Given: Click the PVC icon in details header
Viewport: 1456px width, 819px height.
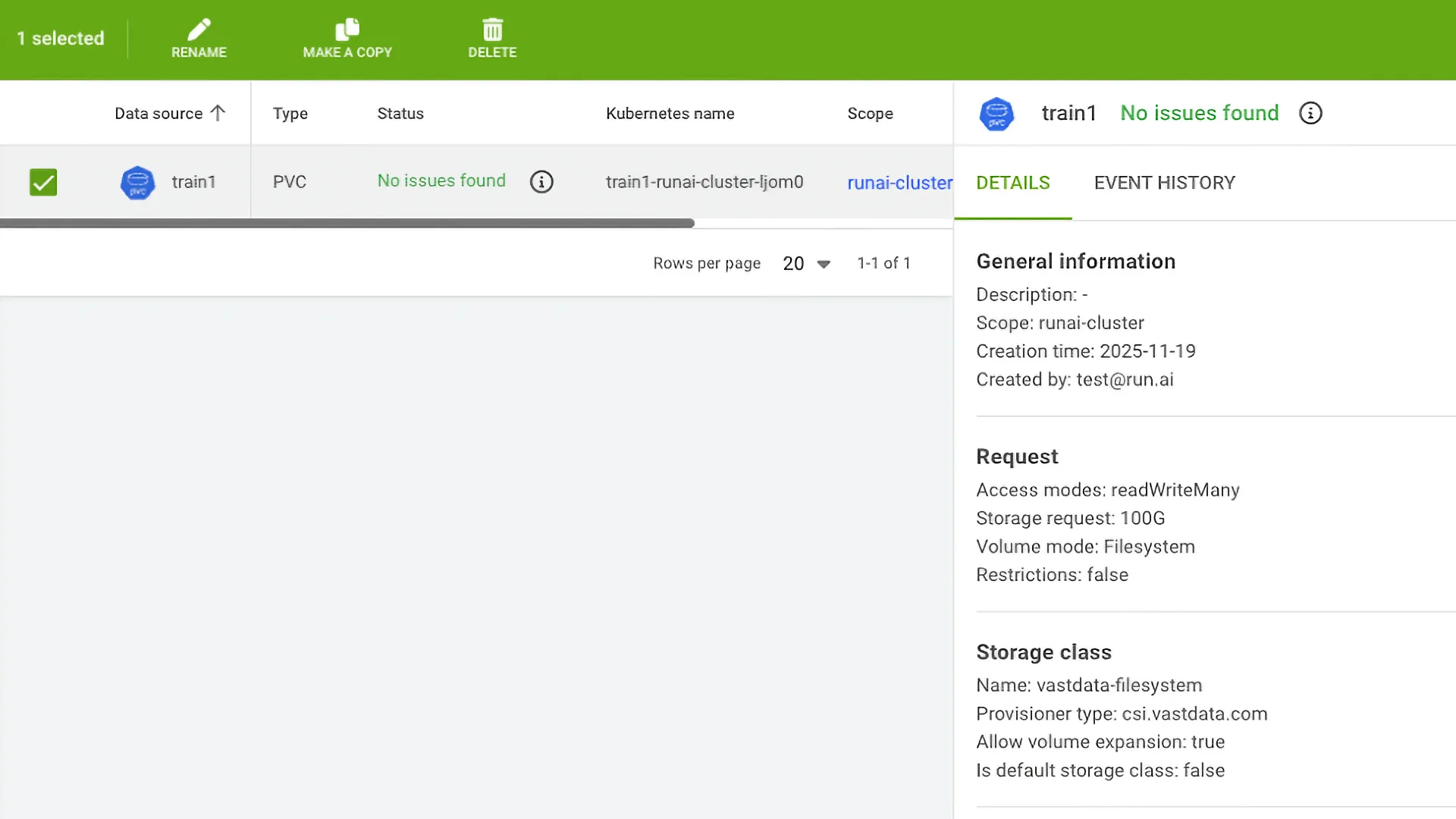Looking at the screenshot, I should [x=996, y=115].
